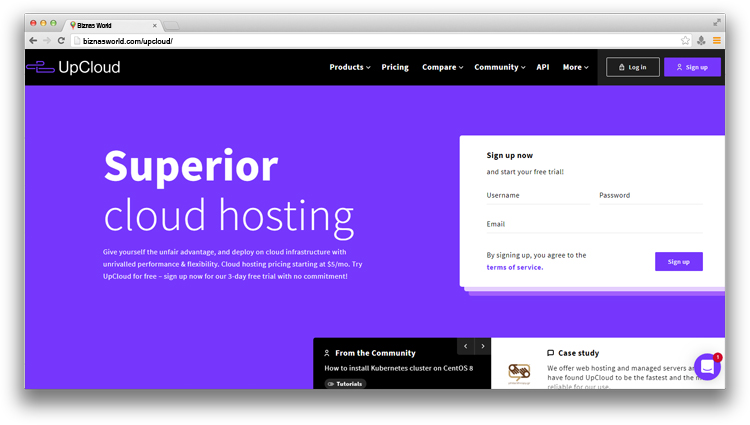
Task: Expand the Compare dropdown menu
Action: 442,67
